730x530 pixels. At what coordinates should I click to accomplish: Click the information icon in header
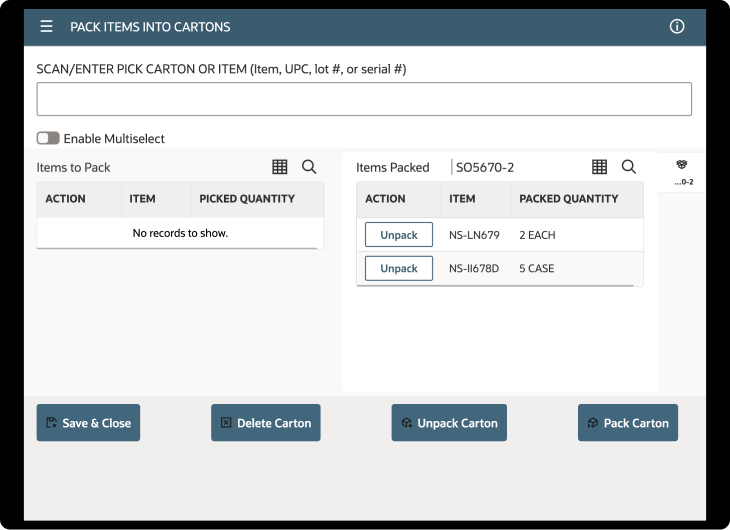[677, 27]
